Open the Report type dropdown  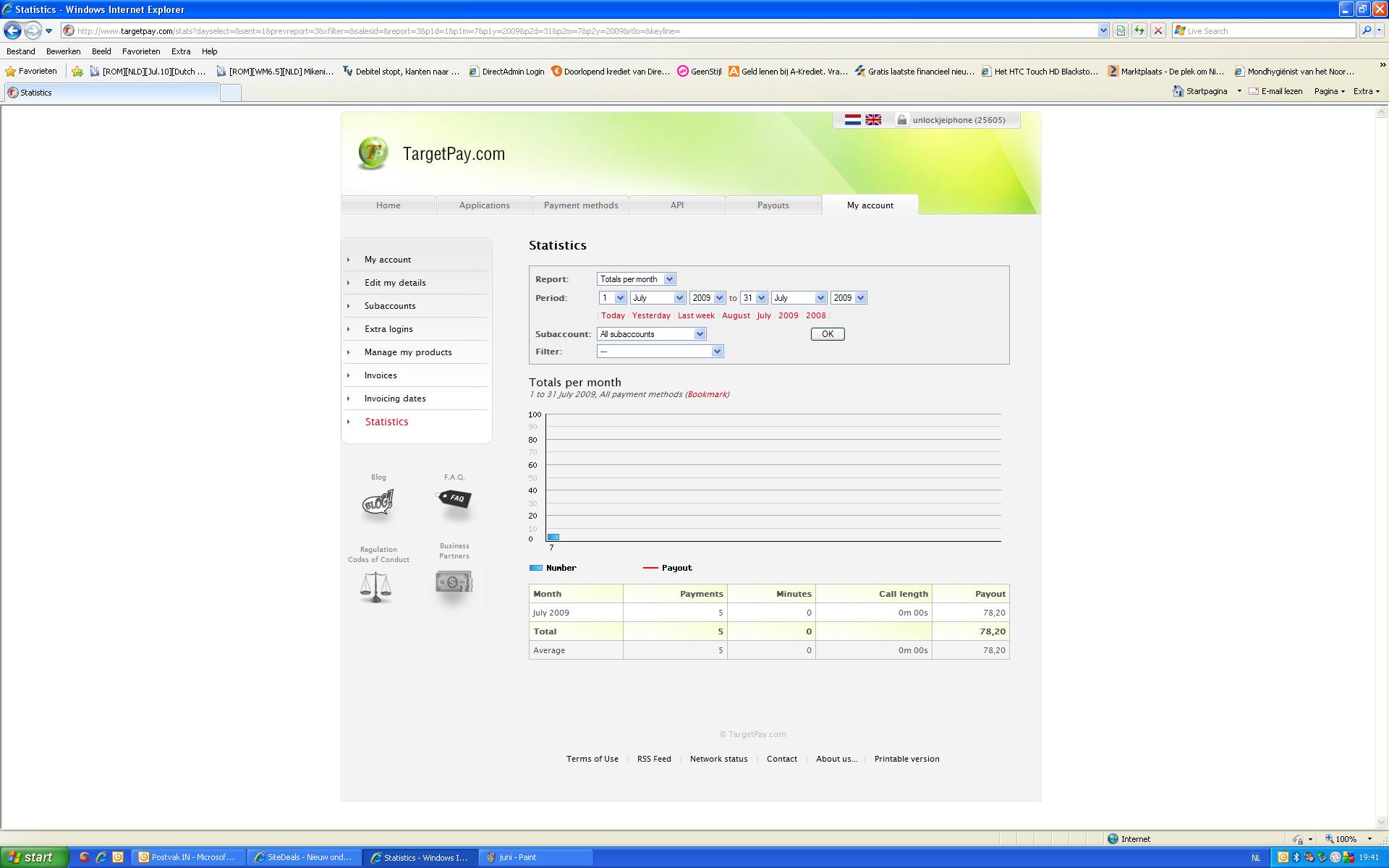(x=636, y=279)
